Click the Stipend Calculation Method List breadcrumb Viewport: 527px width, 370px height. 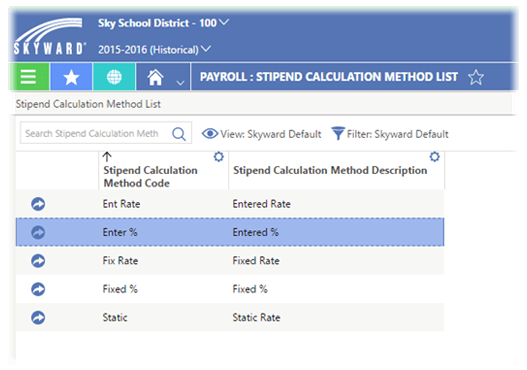(x=88, y=104)
